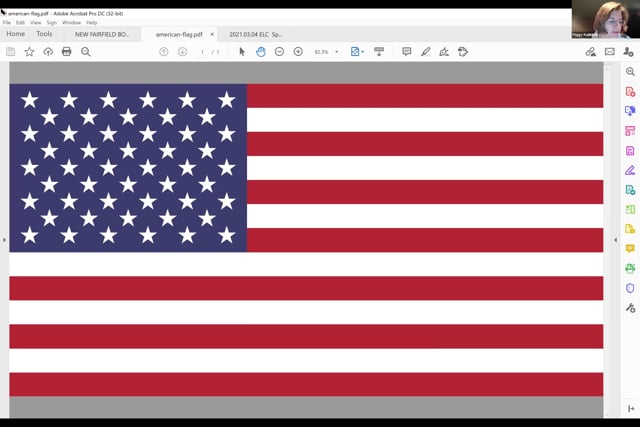This screenshot has height=427, width=640.
Task: Click the sign document pen icon
Action: click(x=444, y=52)
